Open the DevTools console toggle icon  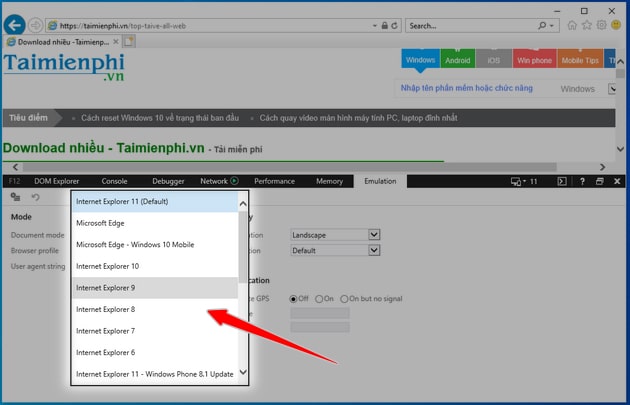(x=562, y=181)
